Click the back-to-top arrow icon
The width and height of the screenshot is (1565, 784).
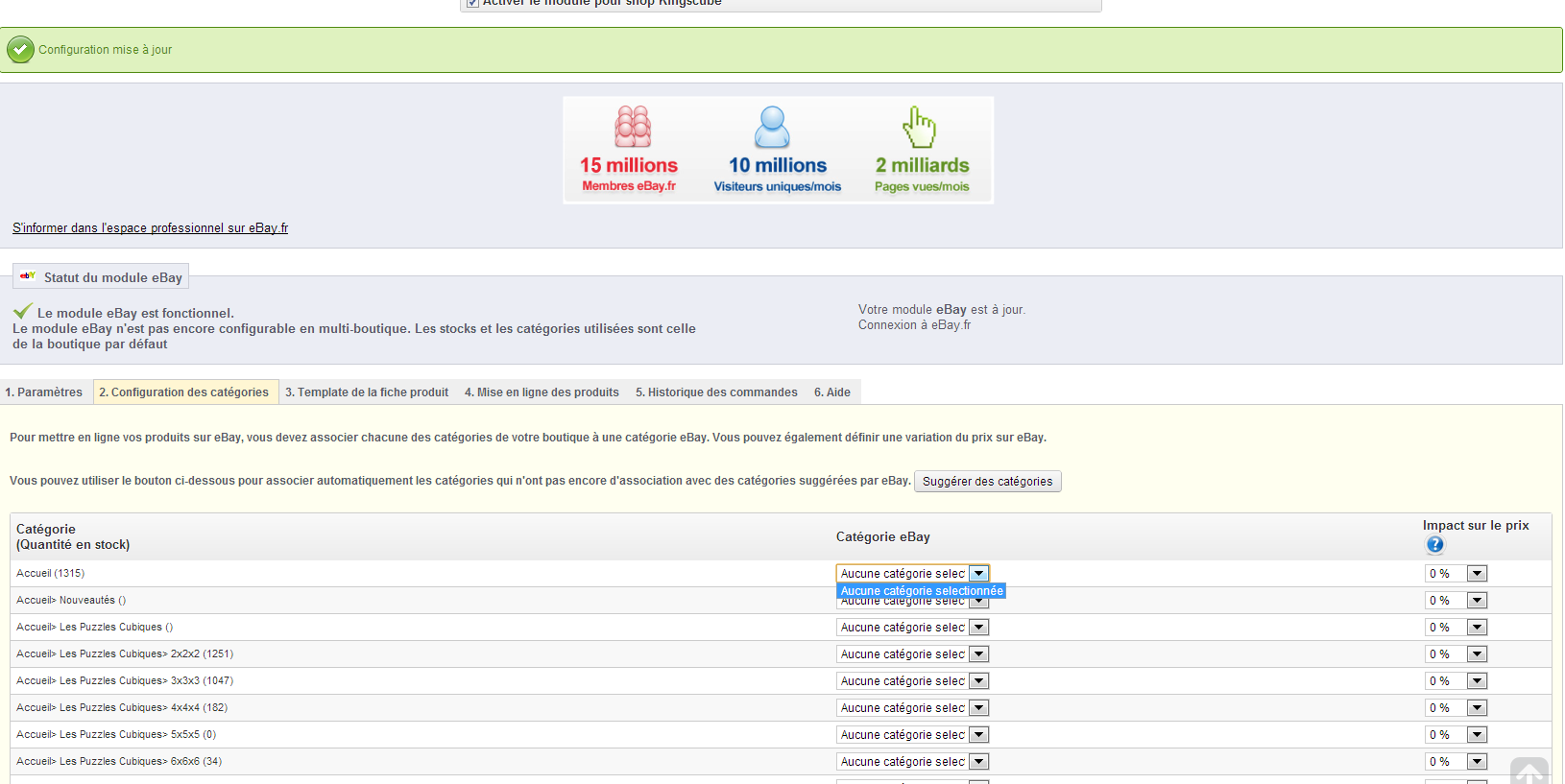click(1529, 772)
